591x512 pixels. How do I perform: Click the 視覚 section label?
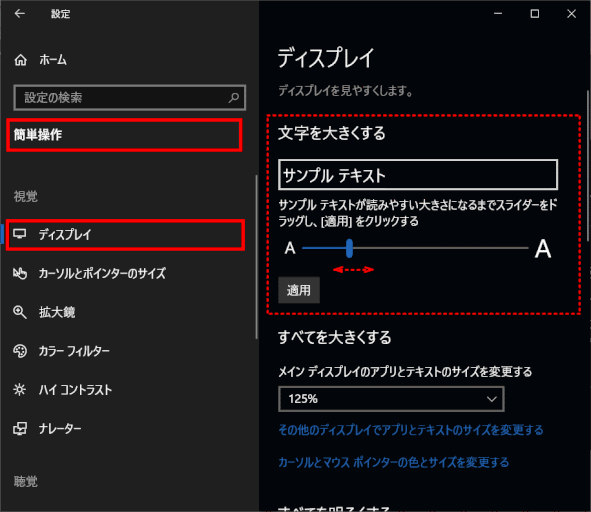coord(26,196)
